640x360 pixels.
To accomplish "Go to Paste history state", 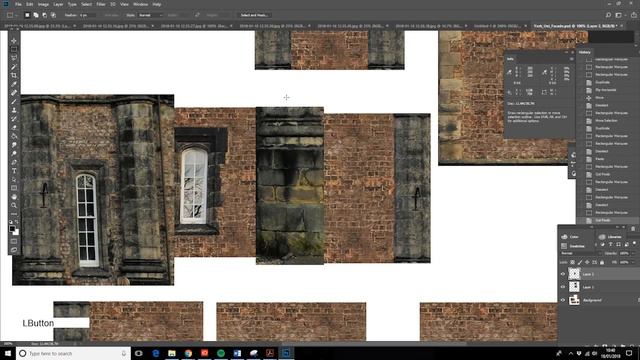I will pyautogui.click(x=600, y=159).
